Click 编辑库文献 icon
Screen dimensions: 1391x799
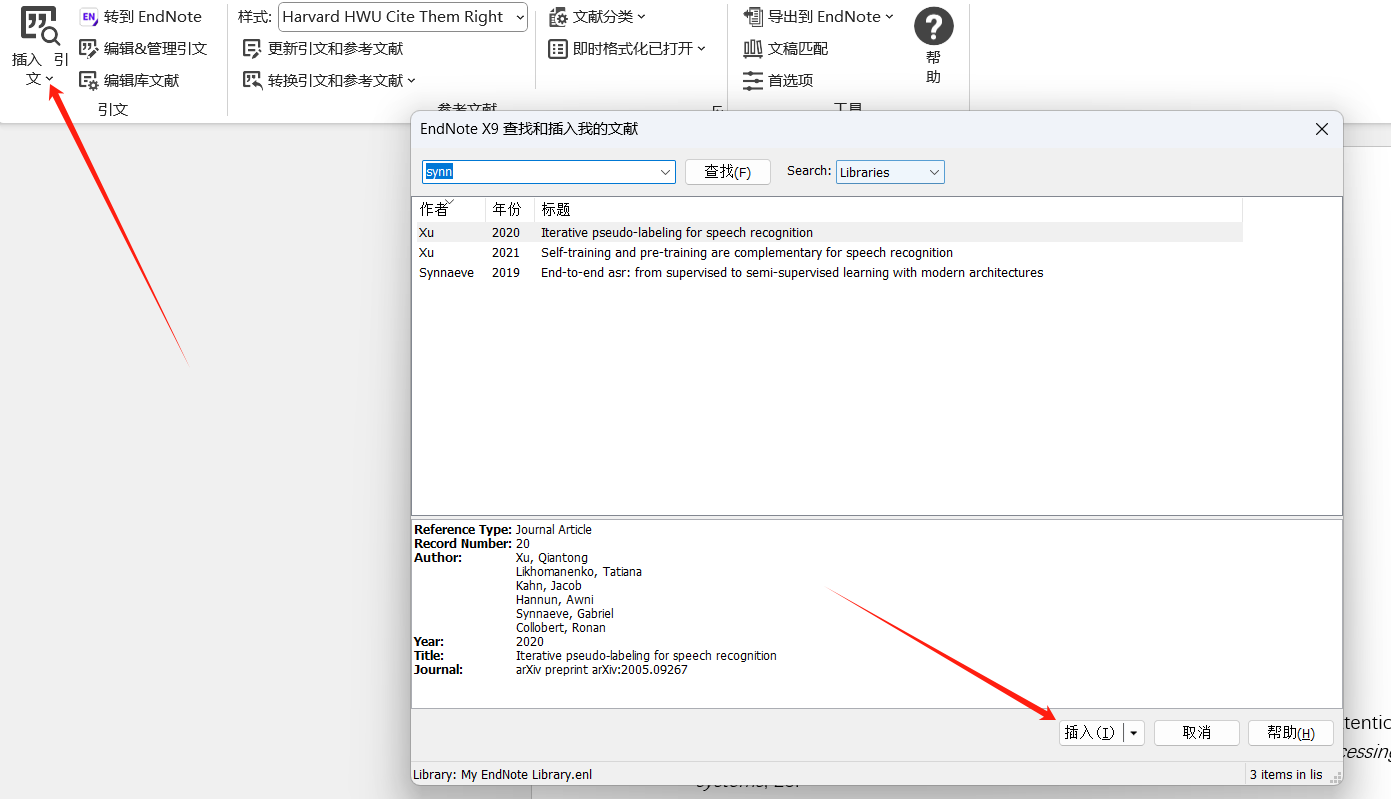pos(89,80)
